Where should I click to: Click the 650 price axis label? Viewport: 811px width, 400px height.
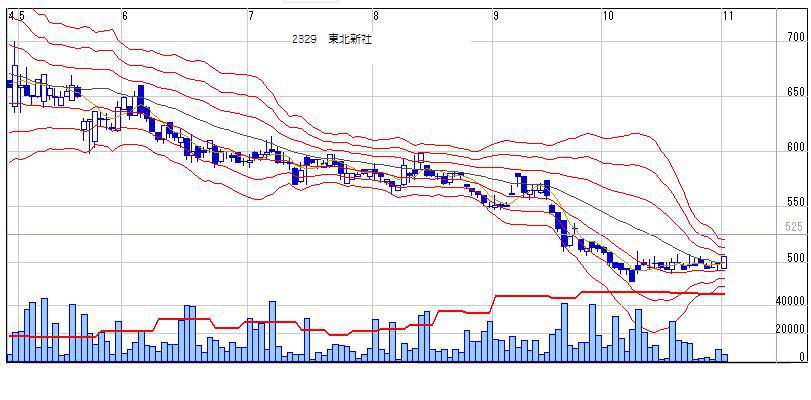click(x=796, y=92)
